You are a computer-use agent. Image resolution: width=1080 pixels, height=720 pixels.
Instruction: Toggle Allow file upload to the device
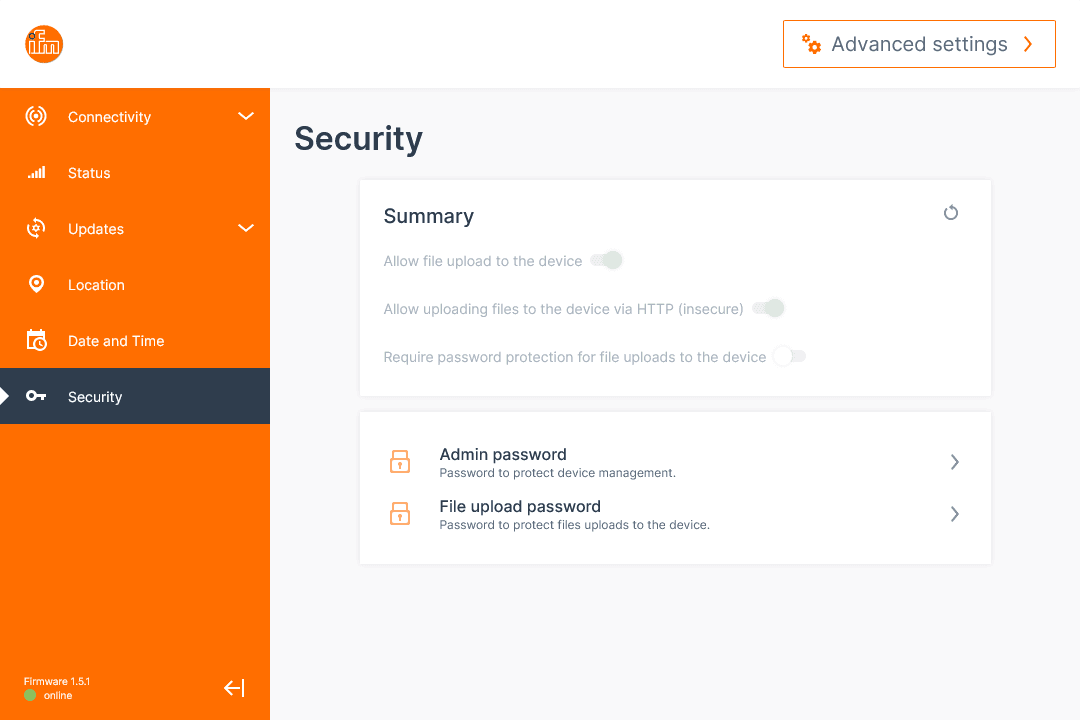pyautogui.click(x=607, y=261)
